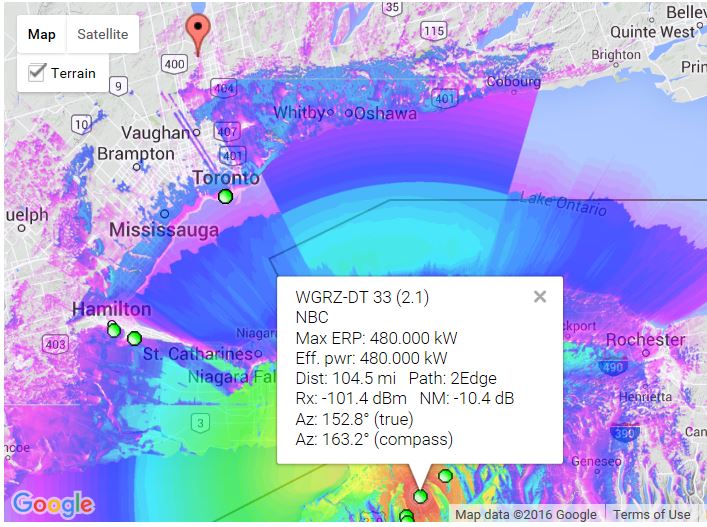Screen dimensions: 707x527
Task: Select the green marker above St. Catharines
Action: pyautogui.click(x=134, y=338)
